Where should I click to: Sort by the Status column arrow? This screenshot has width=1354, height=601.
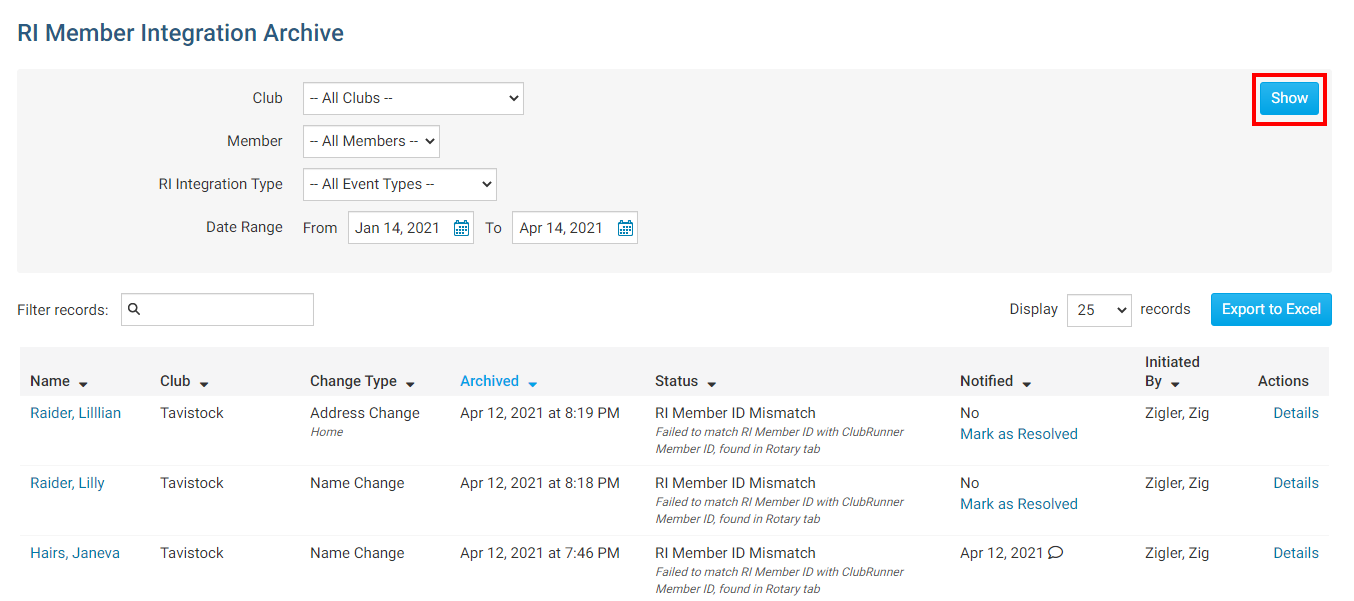[x=711, y=384]
